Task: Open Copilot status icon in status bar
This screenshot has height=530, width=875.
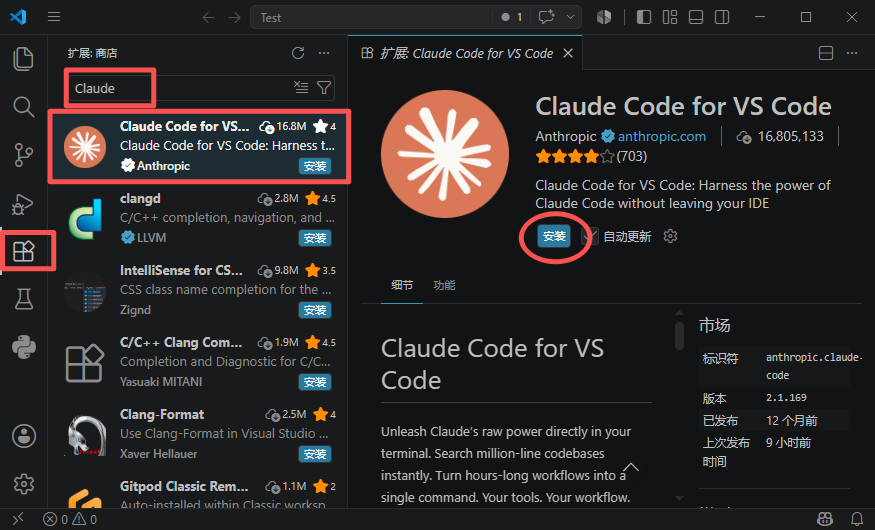Action: (825, 519)
